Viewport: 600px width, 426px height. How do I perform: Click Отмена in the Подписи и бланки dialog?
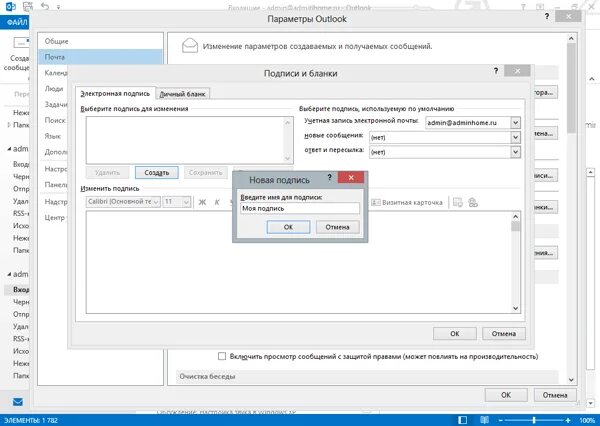(x=504, y=333)
